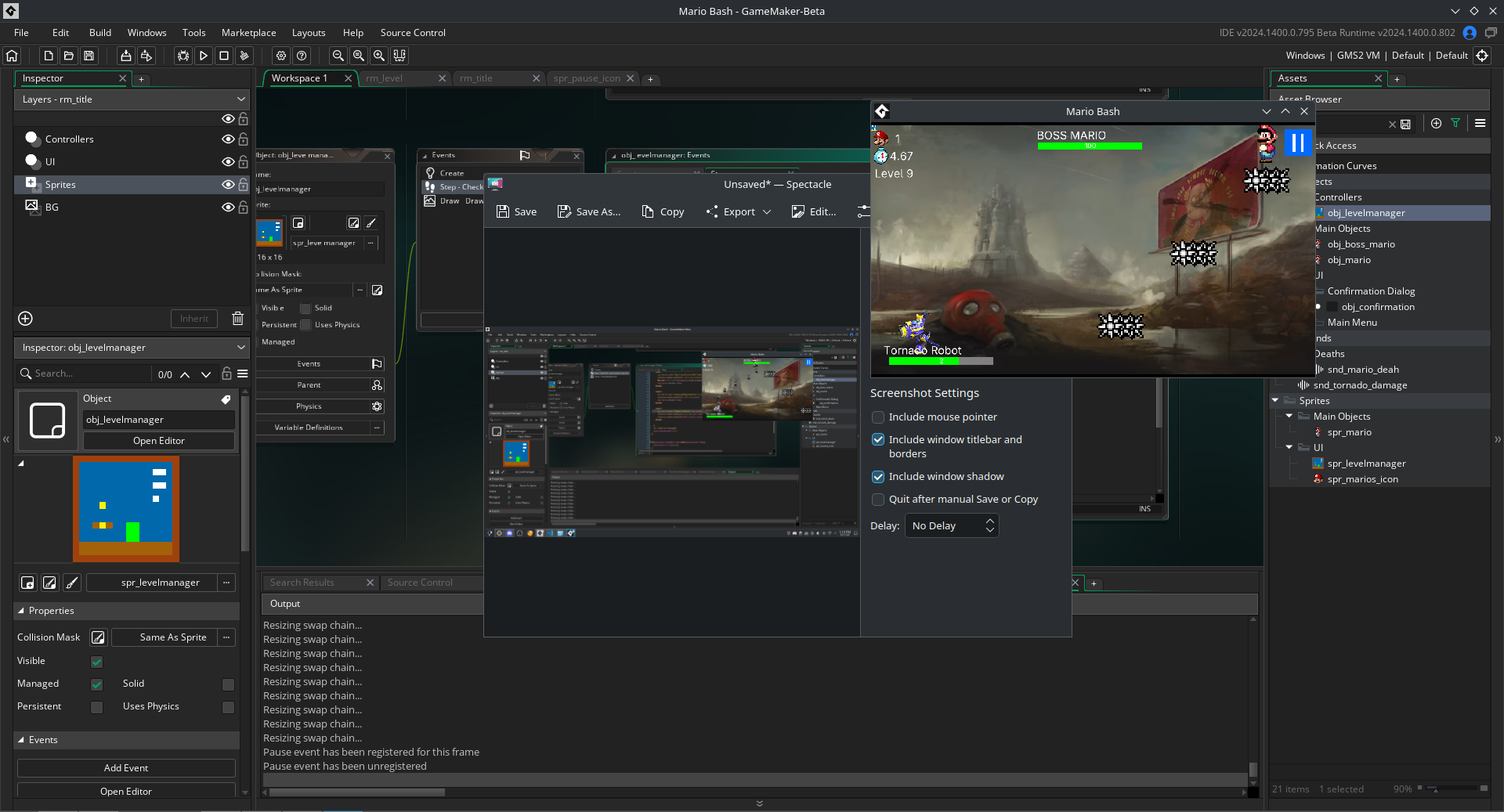Uncheck Include window shadow

878,477
